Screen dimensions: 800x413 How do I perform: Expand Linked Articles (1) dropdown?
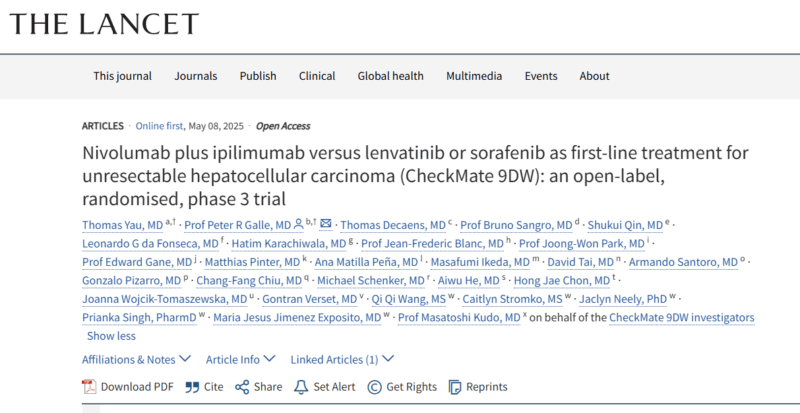pos(342,359)
